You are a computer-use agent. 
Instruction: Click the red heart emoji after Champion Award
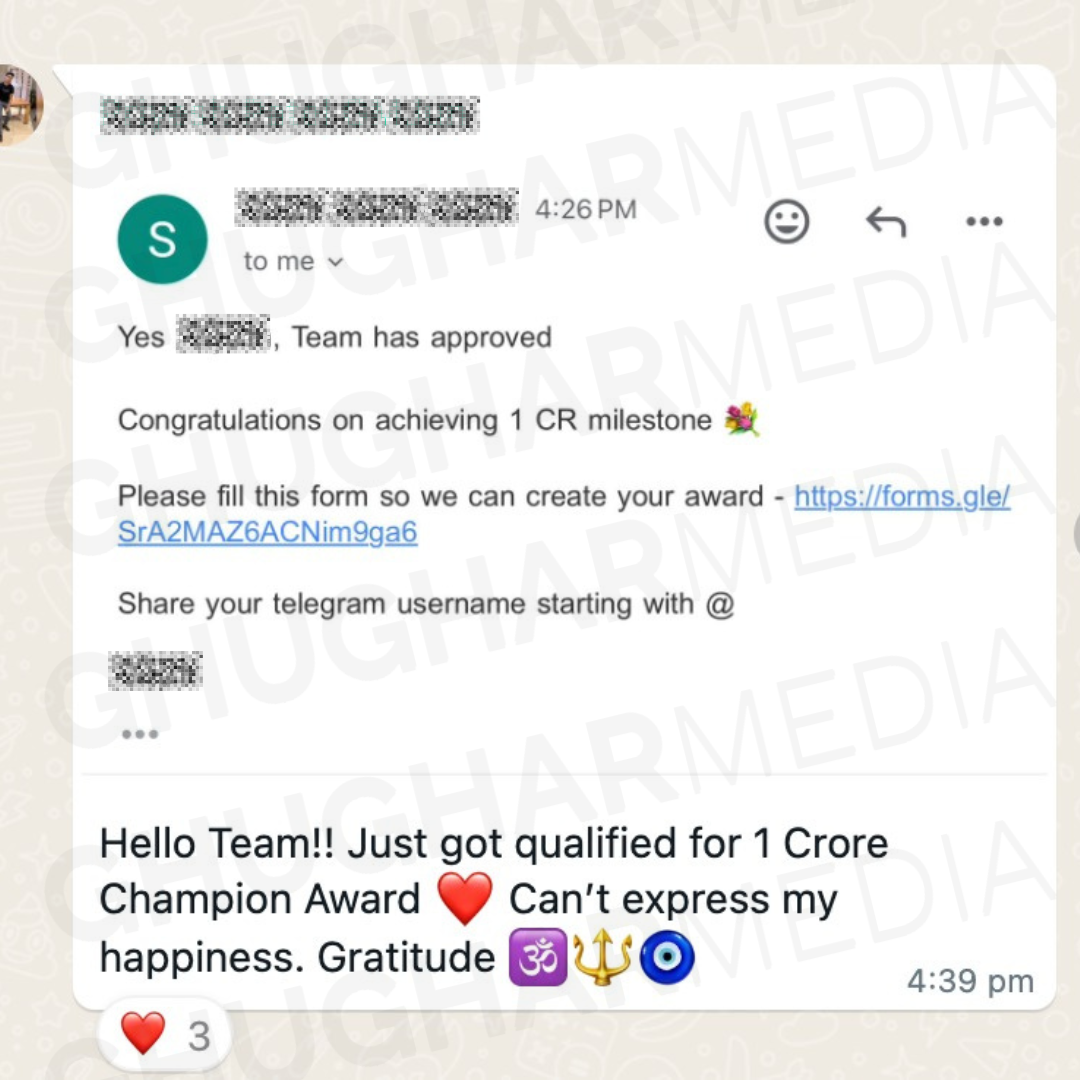[x=466, y=898]
